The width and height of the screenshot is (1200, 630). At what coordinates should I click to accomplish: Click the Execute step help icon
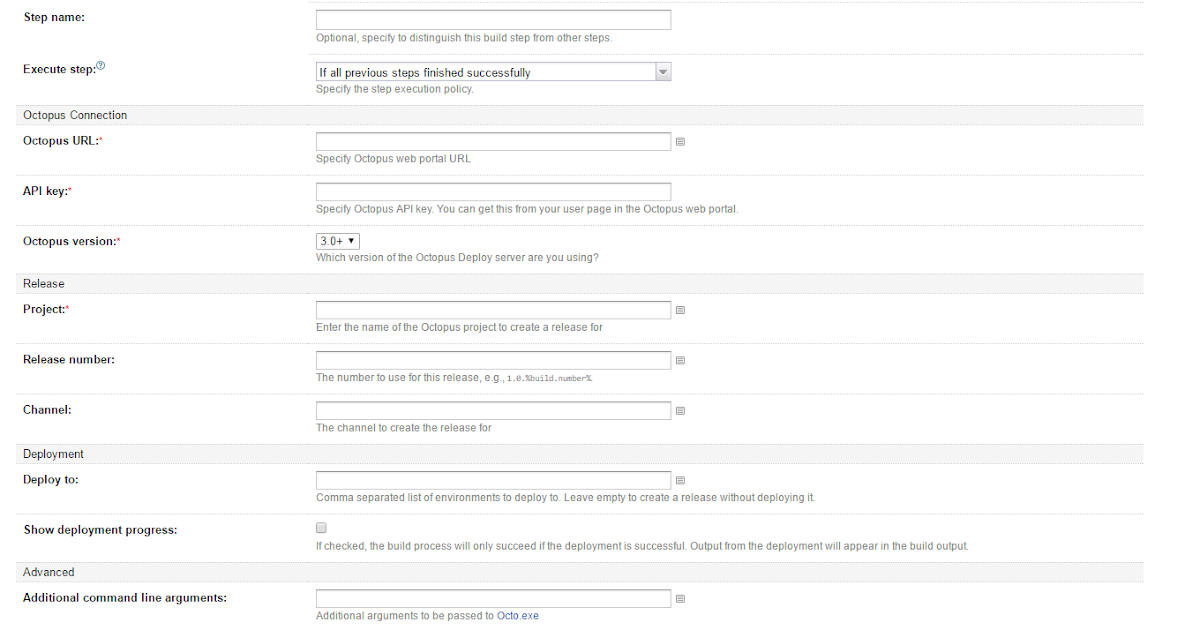(x=98, y=64)
